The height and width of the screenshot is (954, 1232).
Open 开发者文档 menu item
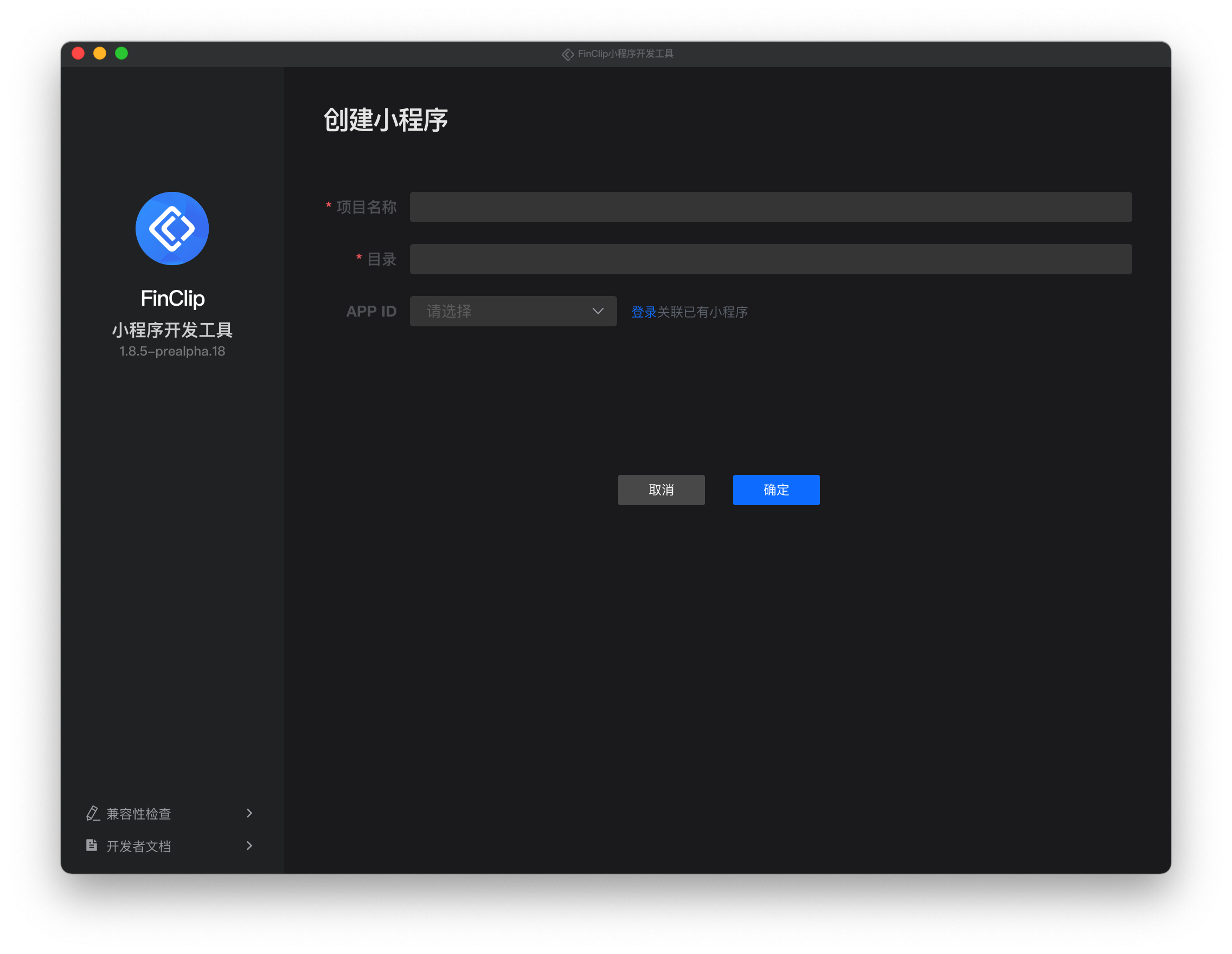139,846
